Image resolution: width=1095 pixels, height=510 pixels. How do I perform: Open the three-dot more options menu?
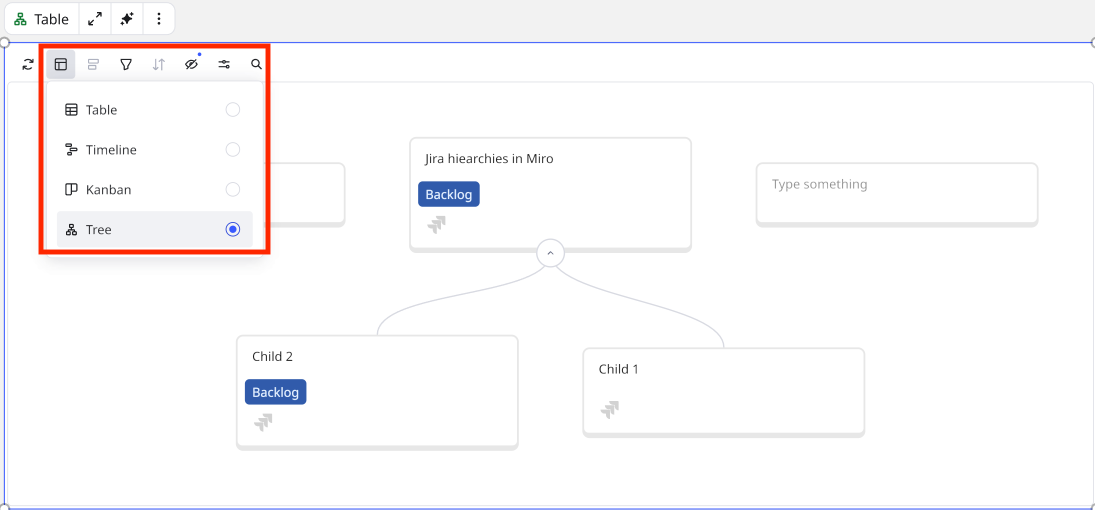click(159, 19)
